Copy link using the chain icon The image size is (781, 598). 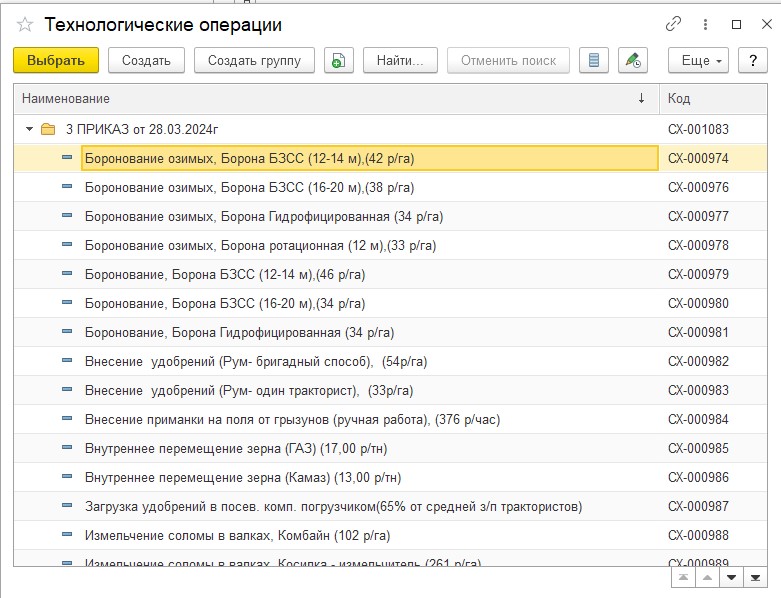tap(673, 24)
